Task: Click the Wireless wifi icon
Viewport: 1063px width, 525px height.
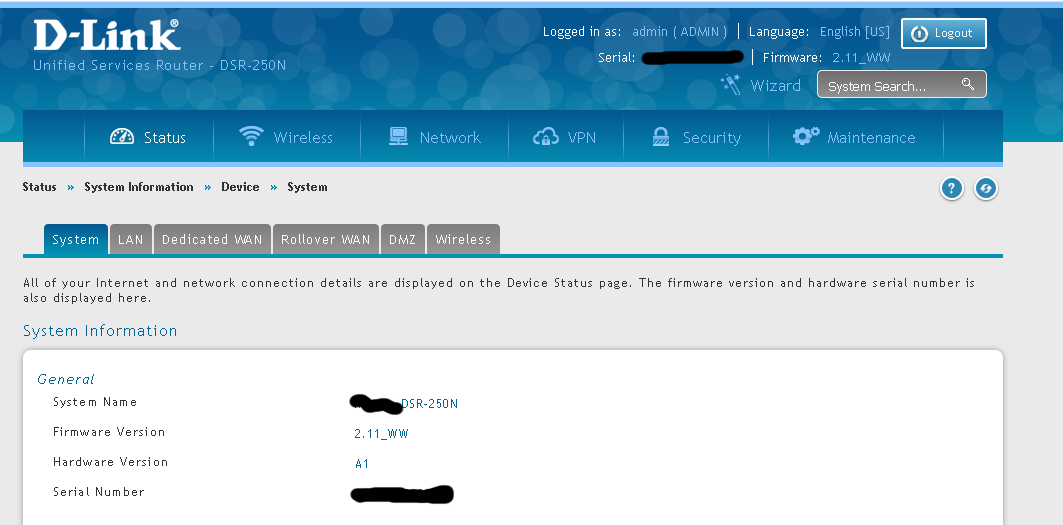Action: pos(252,136)
